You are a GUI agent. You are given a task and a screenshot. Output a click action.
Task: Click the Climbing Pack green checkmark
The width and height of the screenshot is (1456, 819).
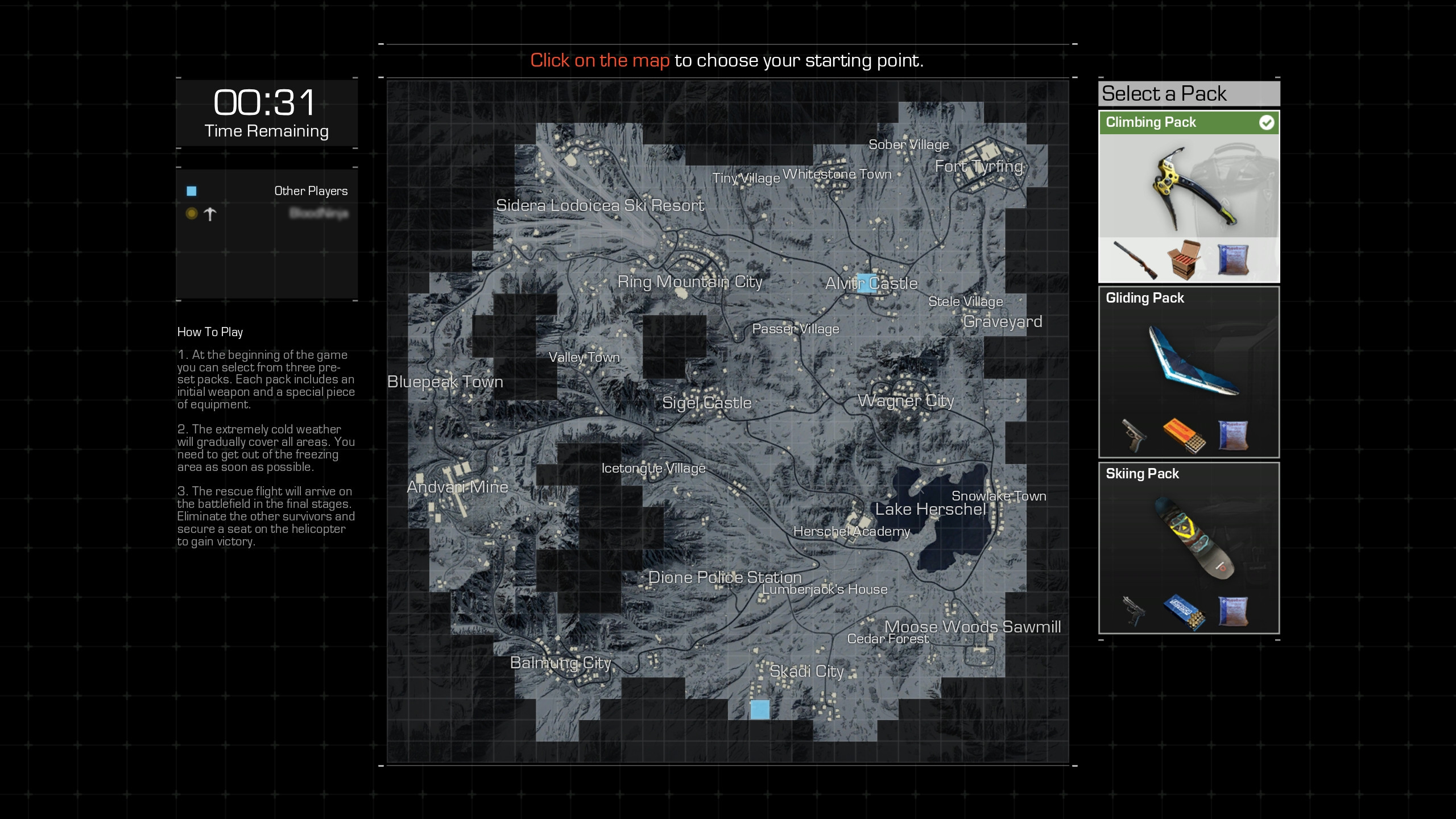(1266, 122)
